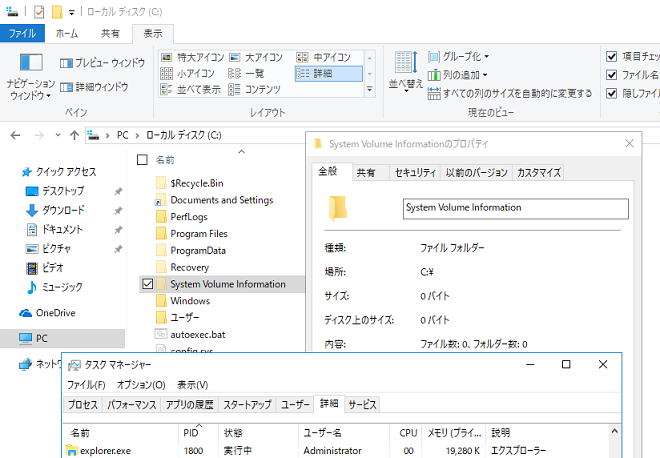Open Task Manager File (ファイル) menu
This screenshot has width=660, height=458.
tap(86, 385)
